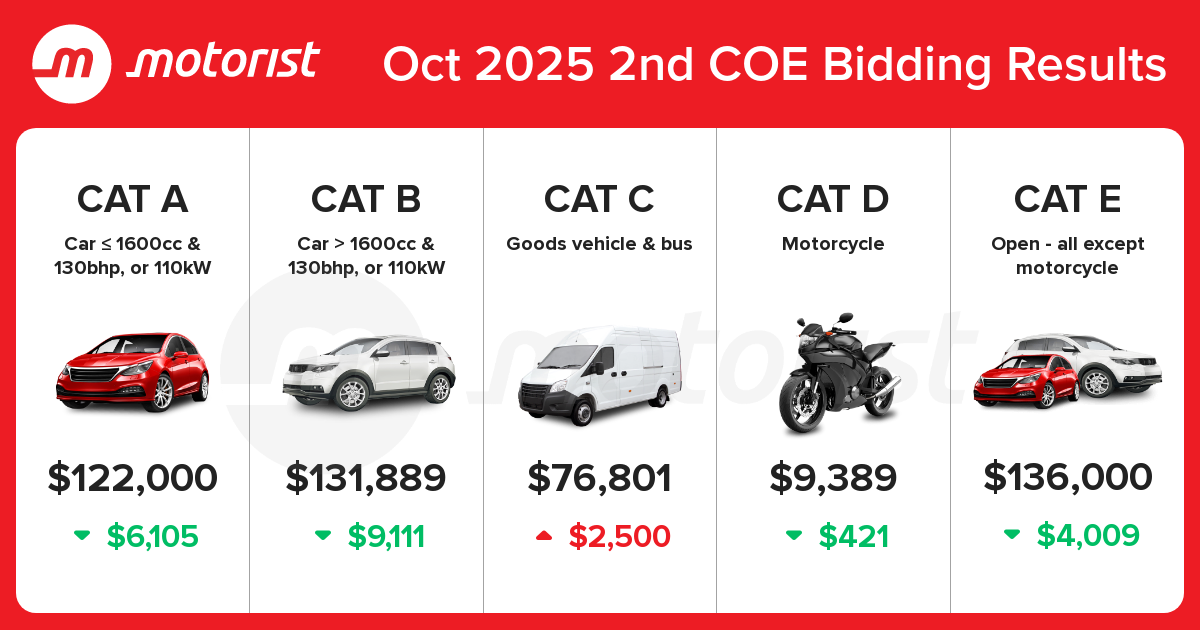Click the motorist brand wordmark
1200x630 pixels.
tap(225, 62)
